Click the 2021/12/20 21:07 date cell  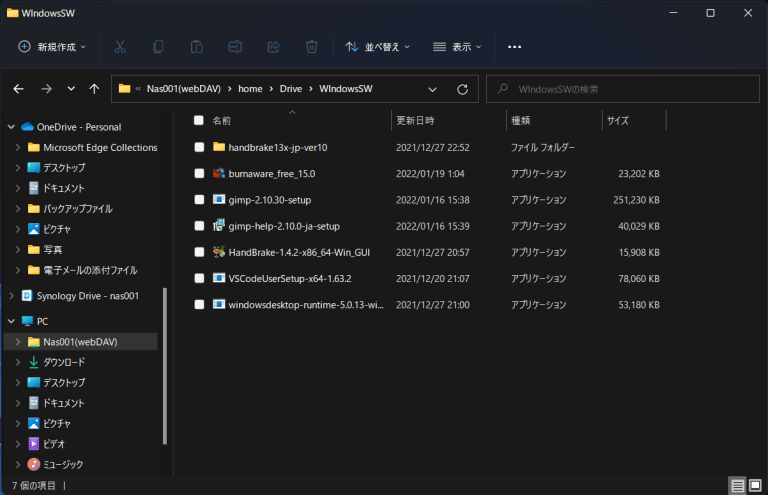[x=433, y=279]
